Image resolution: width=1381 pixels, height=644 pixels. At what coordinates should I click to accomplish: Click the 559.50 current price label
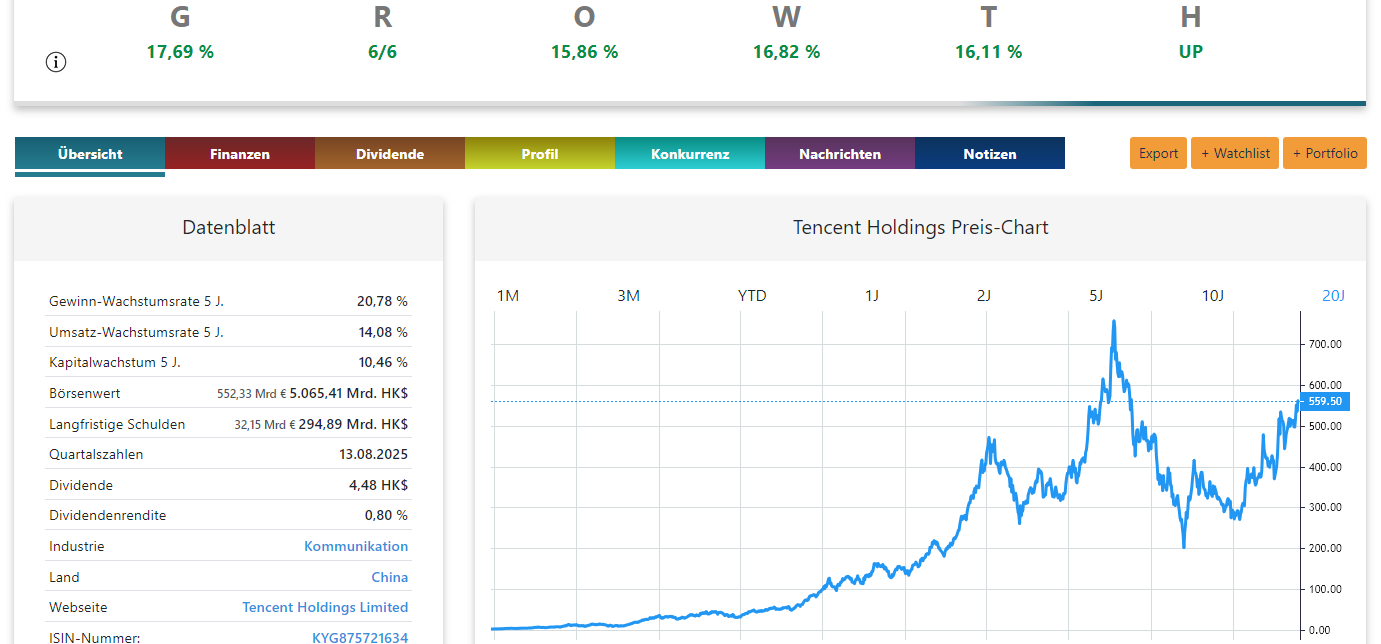coord(1325,401)
